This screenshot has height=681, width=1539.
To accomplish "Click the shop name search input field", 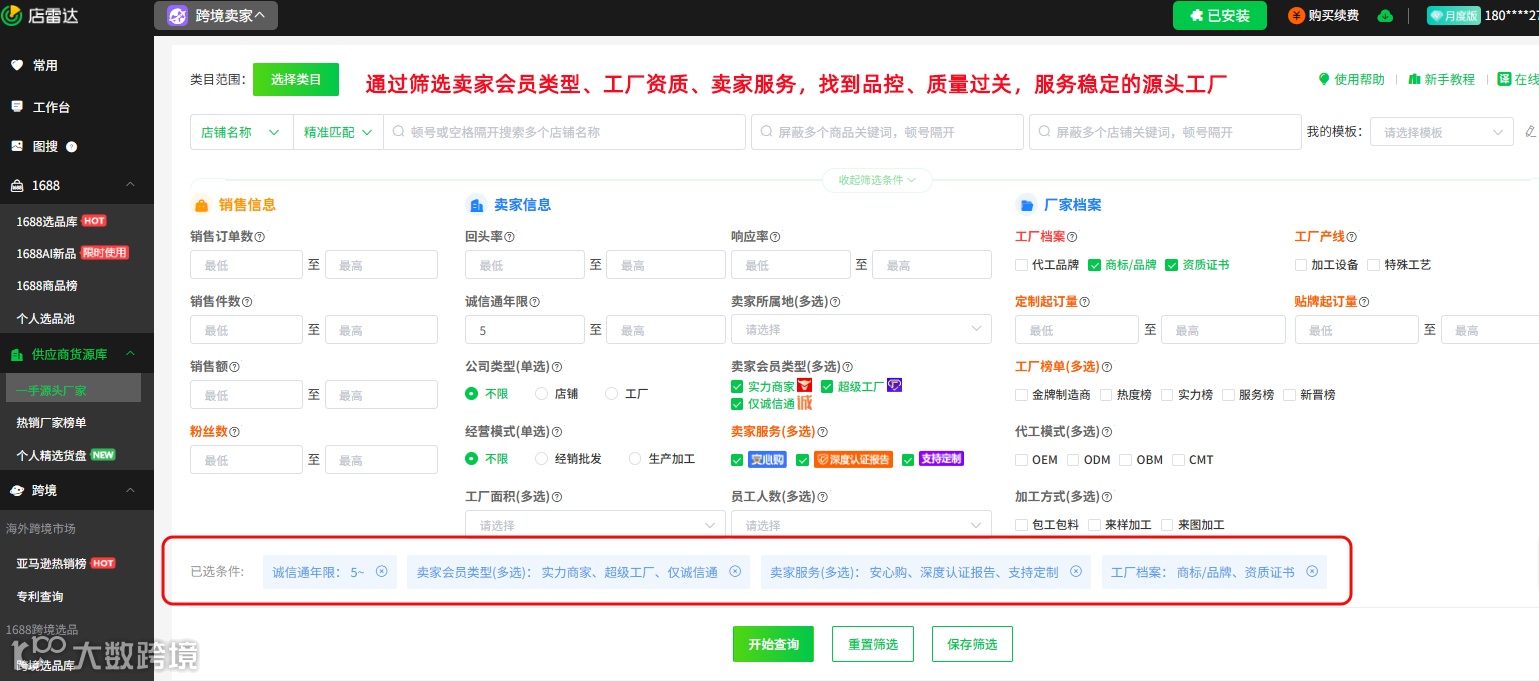I will coord(565,132).
